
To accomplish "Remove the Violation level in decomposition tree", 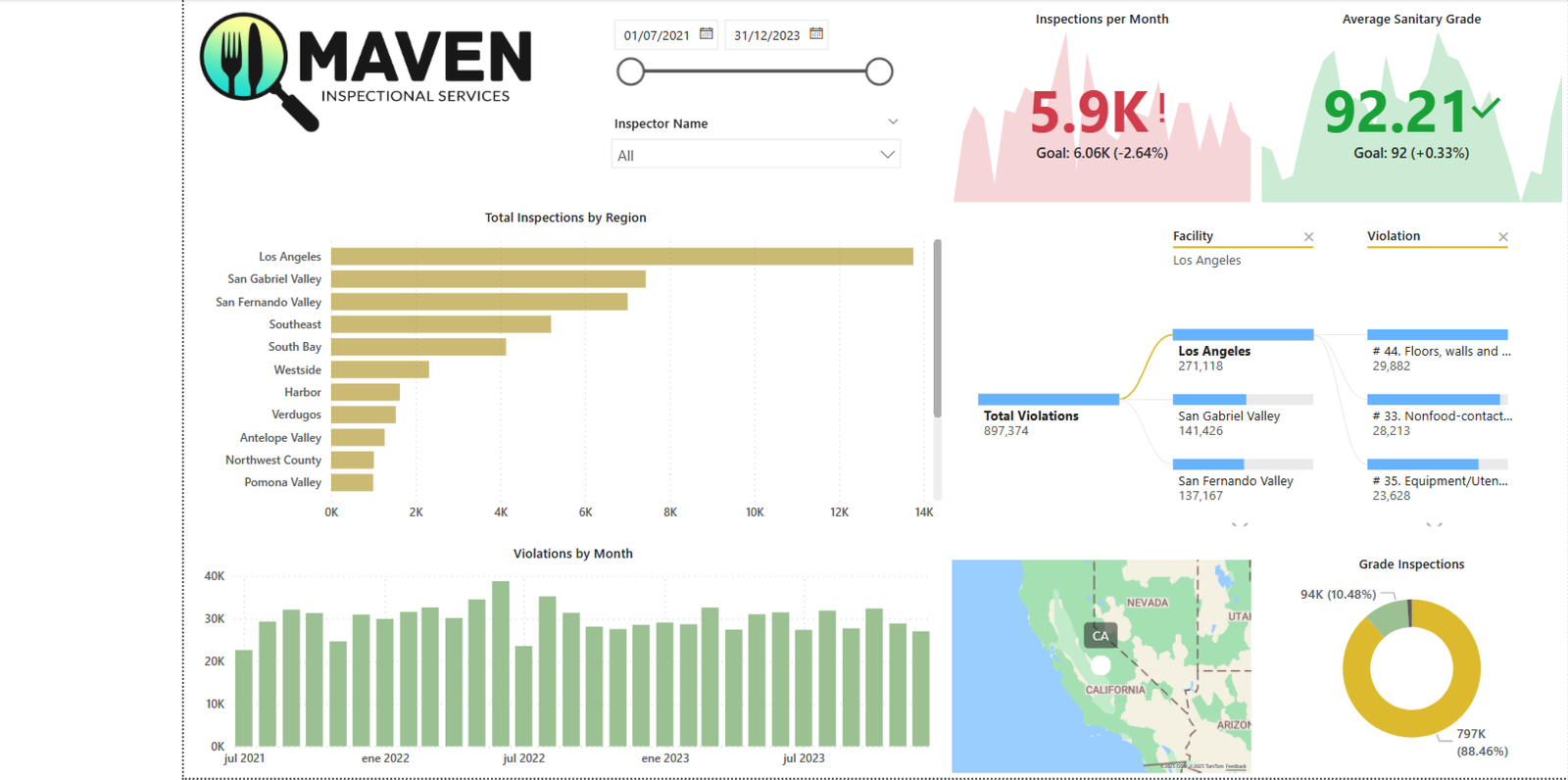I will [x=1502, y=237].
